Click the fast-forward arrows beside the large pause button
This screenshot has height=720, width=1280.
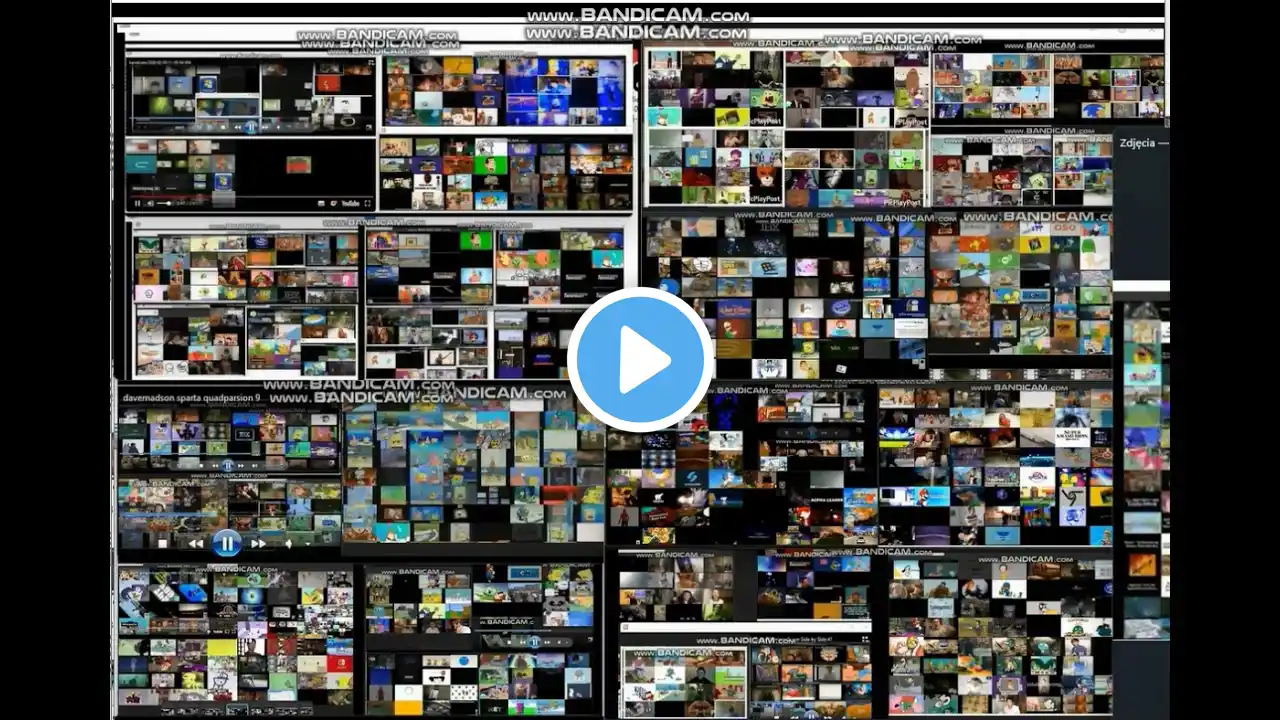258,544
